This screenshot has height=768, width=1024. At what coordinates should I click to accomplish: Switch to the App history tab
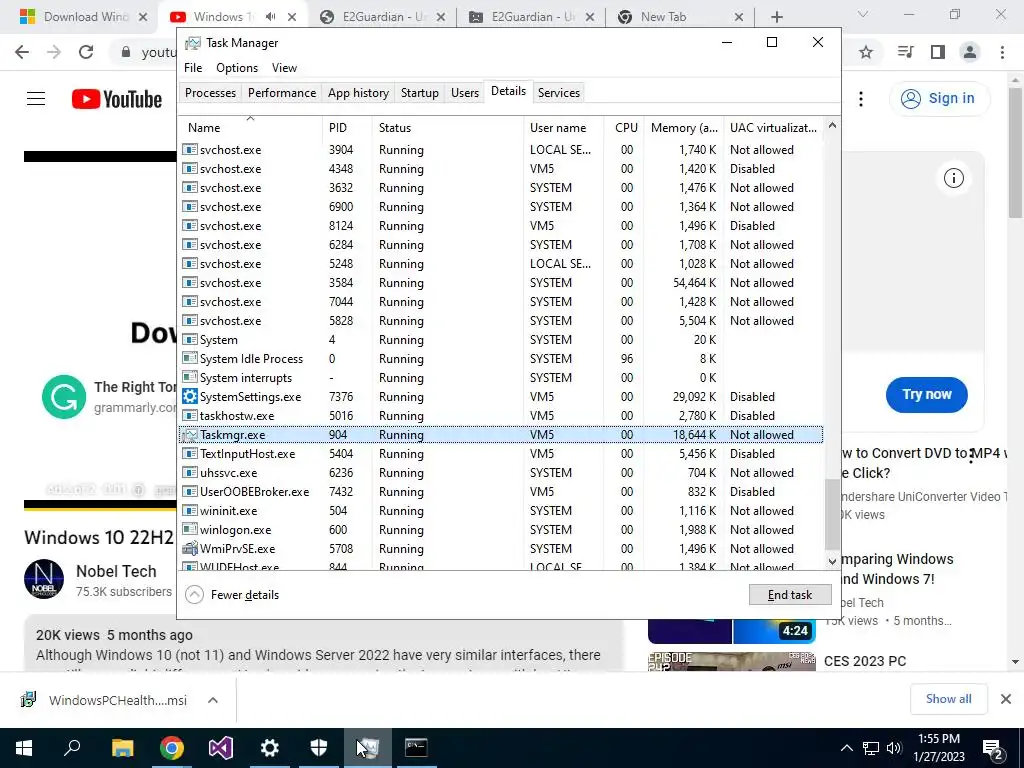click(x=358, y=93)
